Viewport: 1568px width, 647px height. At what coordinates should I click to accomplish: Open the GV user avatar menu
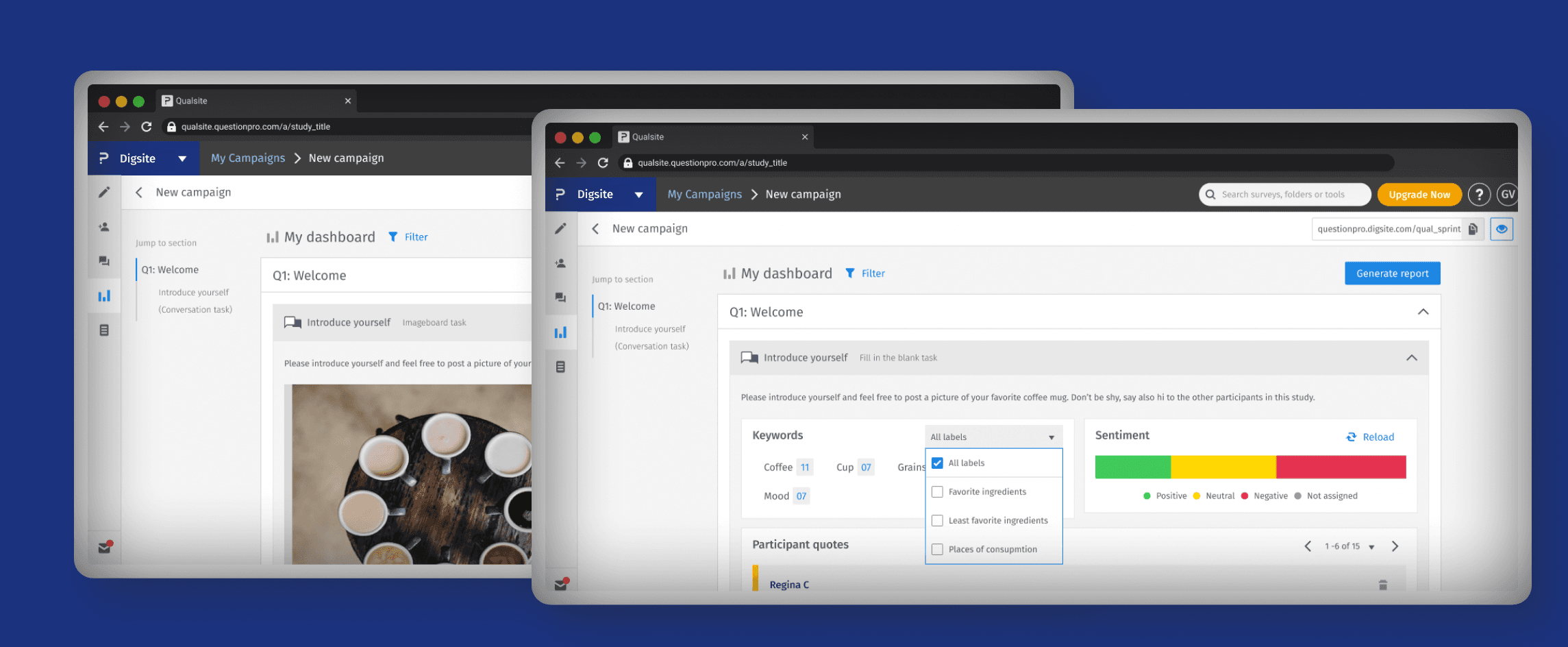coord(1507,195)
